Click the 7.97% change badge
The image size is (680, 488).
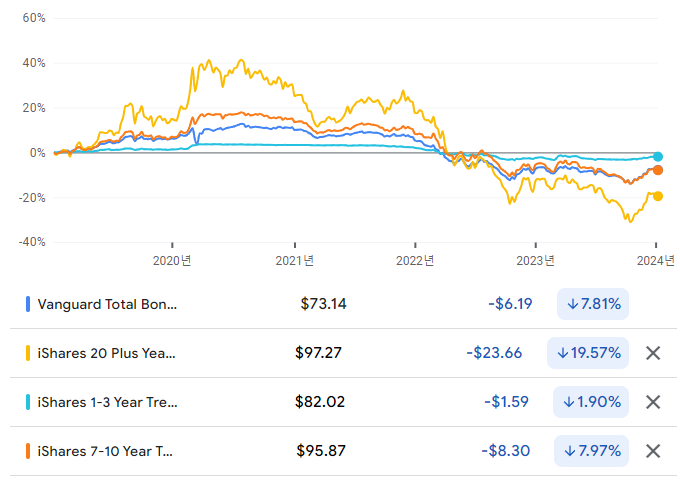click(x=592, y=451)
